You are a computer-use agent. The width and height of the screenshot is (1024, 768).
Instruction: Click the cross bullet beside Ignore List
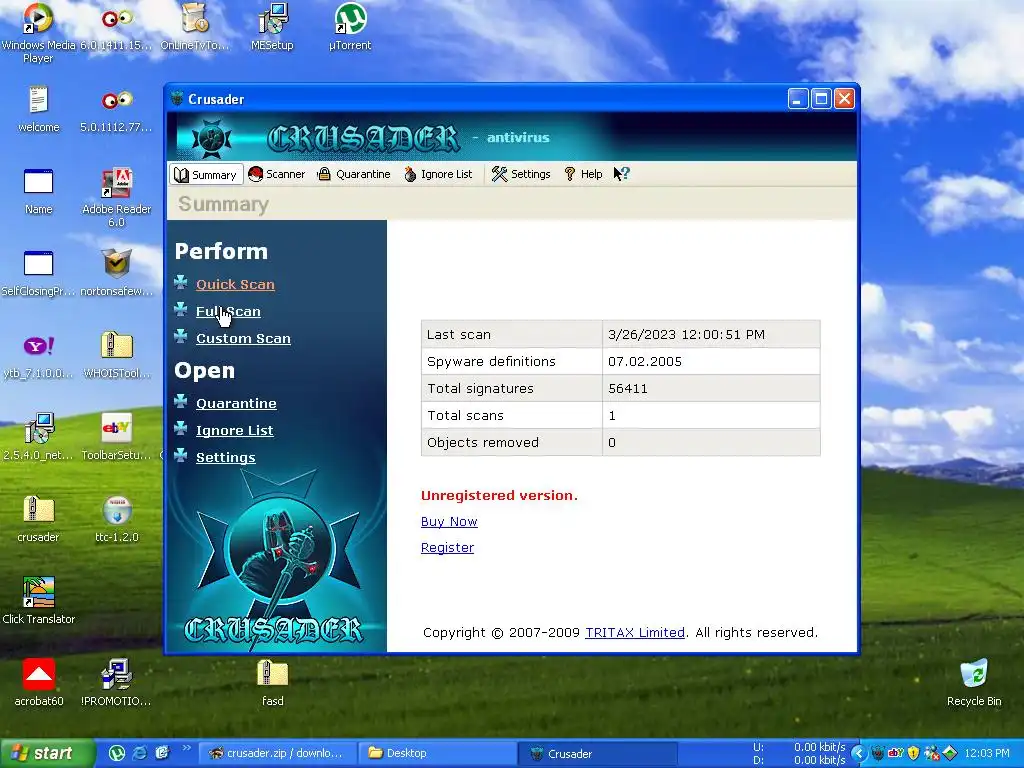point(181,428)
